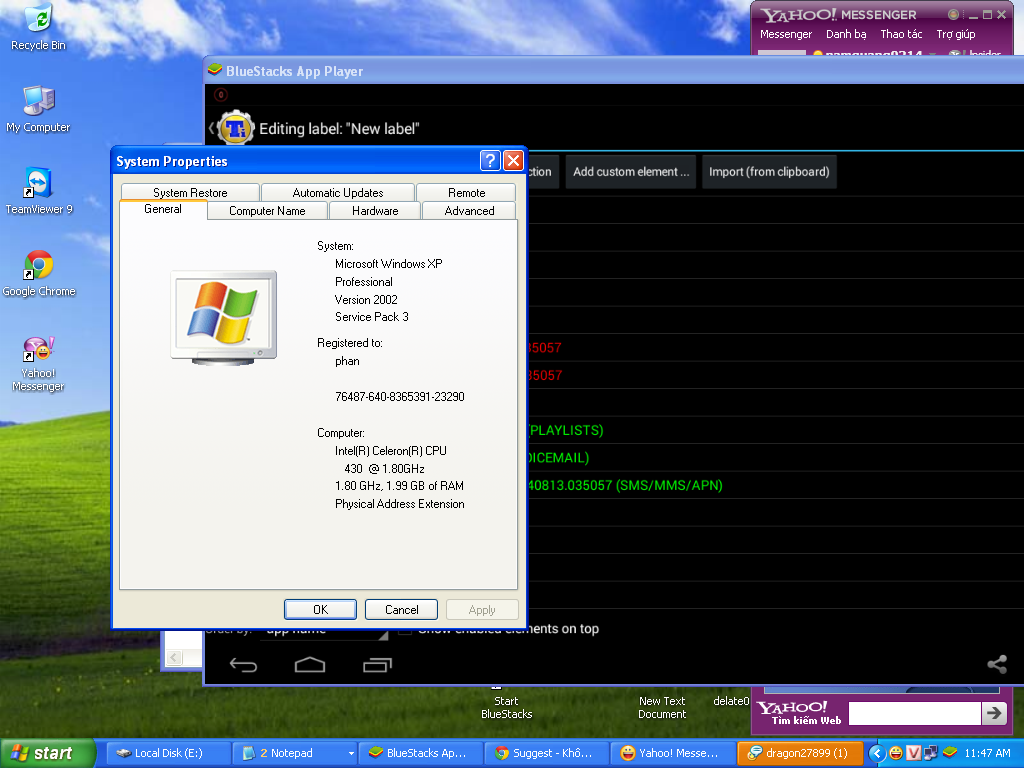Tap the Android recent apps button
The width and height of the screenshot is (1024, 768).
tap(377, 665)
